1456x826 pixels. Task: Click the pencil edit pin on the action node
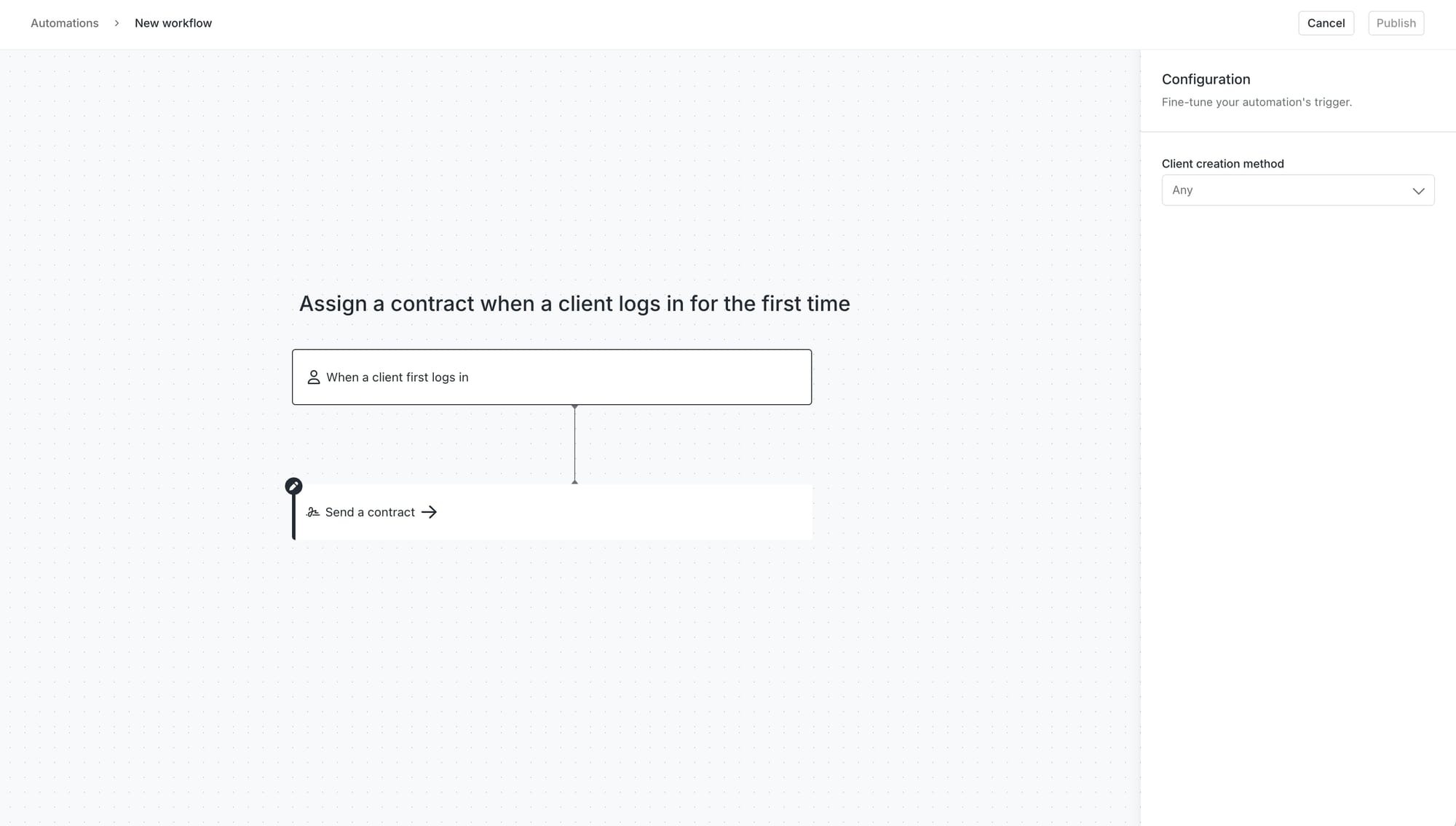point(293,485)
